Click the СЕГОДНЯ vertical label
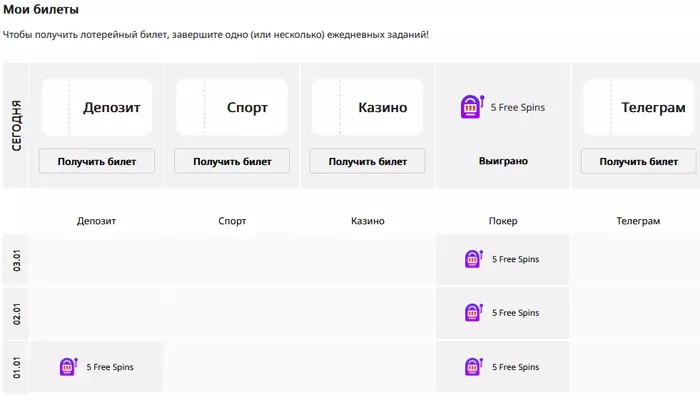Viewport: 700px width, 400px height. 16,125
